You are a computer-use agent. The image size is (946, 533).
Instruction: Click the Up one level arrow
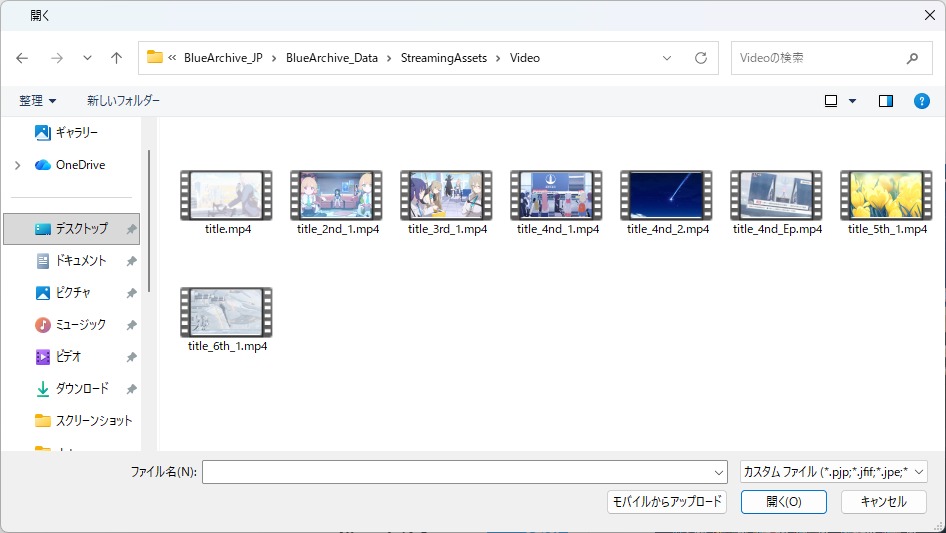coord(116,58)
